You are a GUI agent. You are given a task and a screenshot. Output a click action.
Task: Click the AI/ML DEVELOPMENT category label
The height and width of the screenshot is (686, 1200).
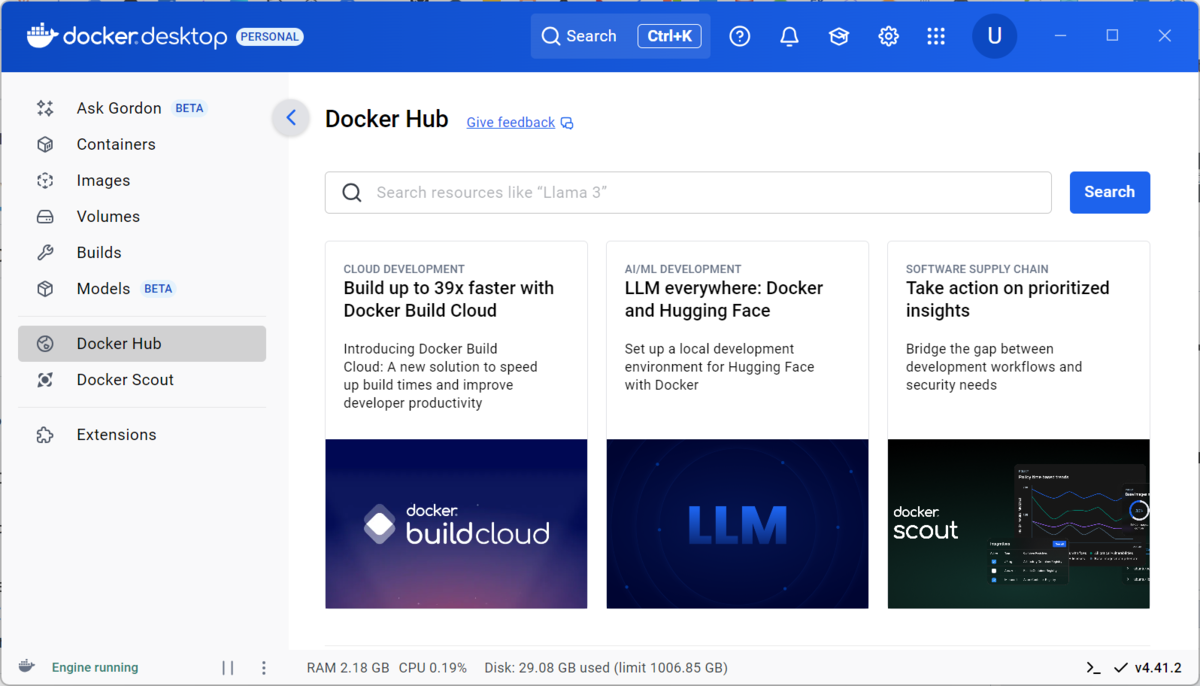(x=683, y=269)
